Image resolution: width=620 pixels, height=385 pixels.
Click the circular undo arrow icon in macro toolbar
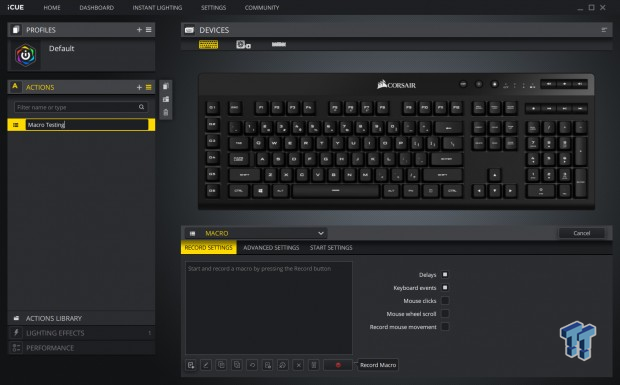[252, 365]
